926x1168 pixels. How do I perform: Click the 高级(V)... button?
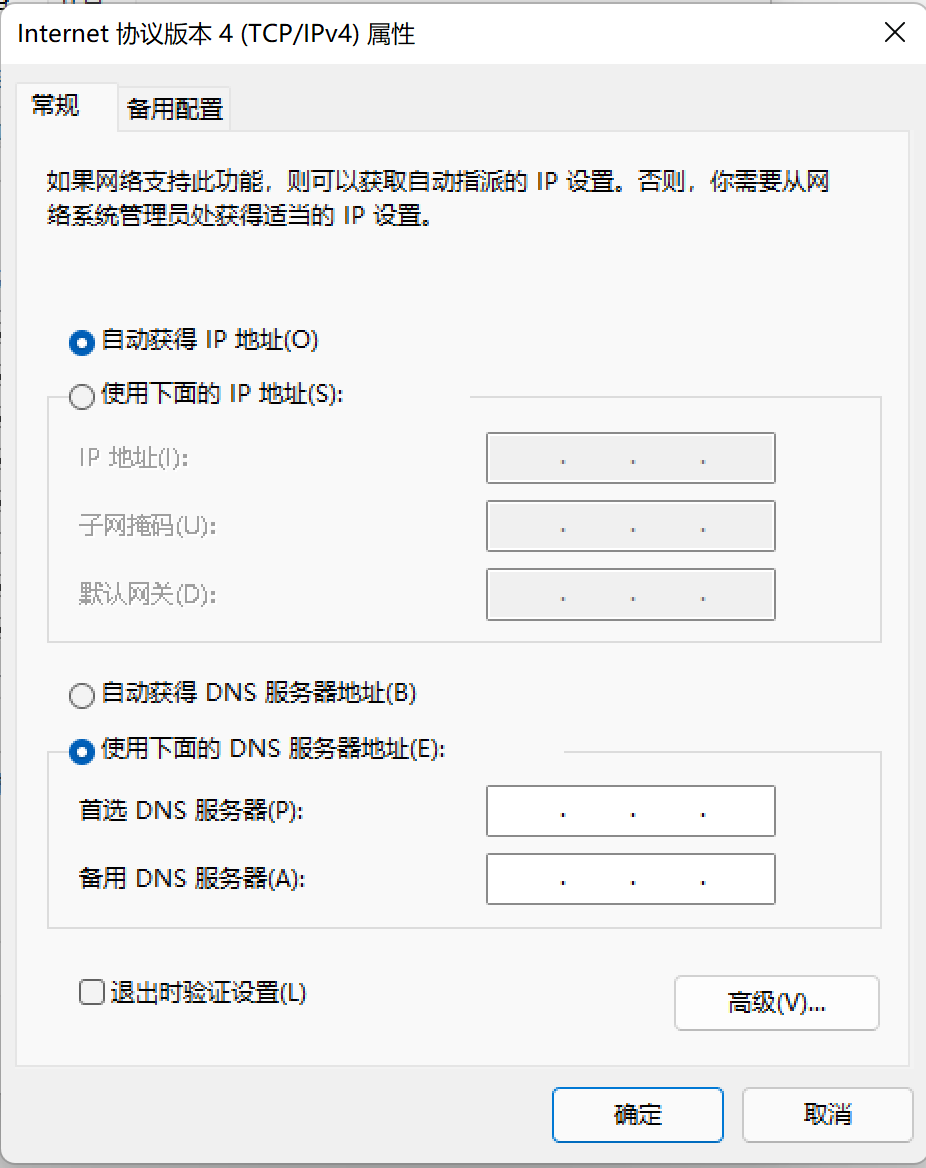pos(776,1003)
